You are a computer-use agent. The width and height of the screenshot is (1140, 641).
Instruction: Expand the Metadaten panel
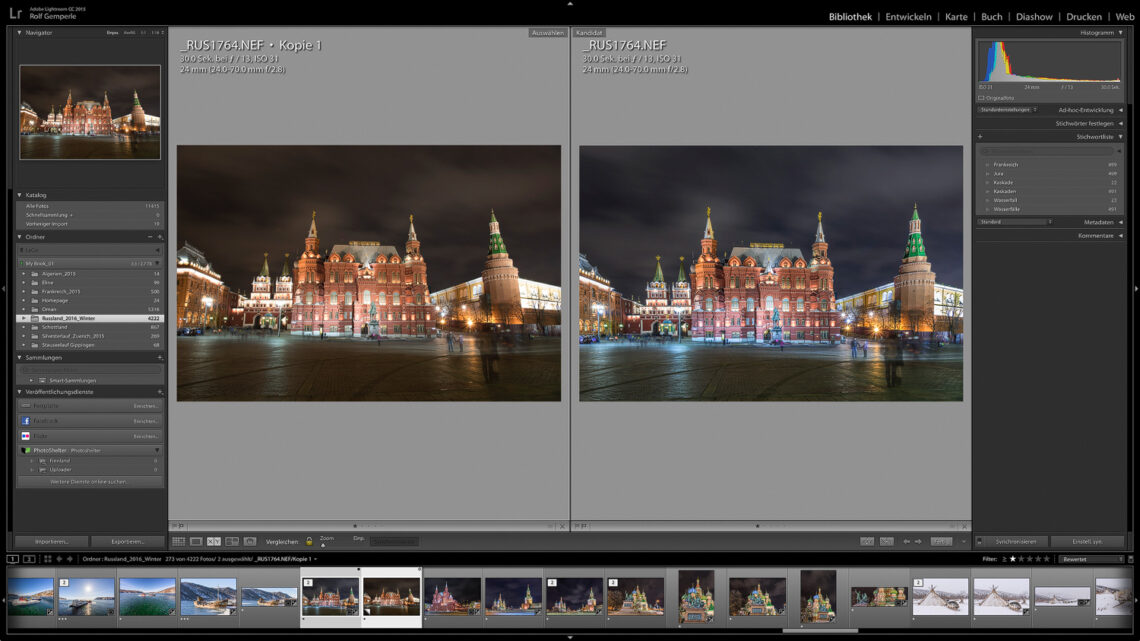(x=1120, y=222)
